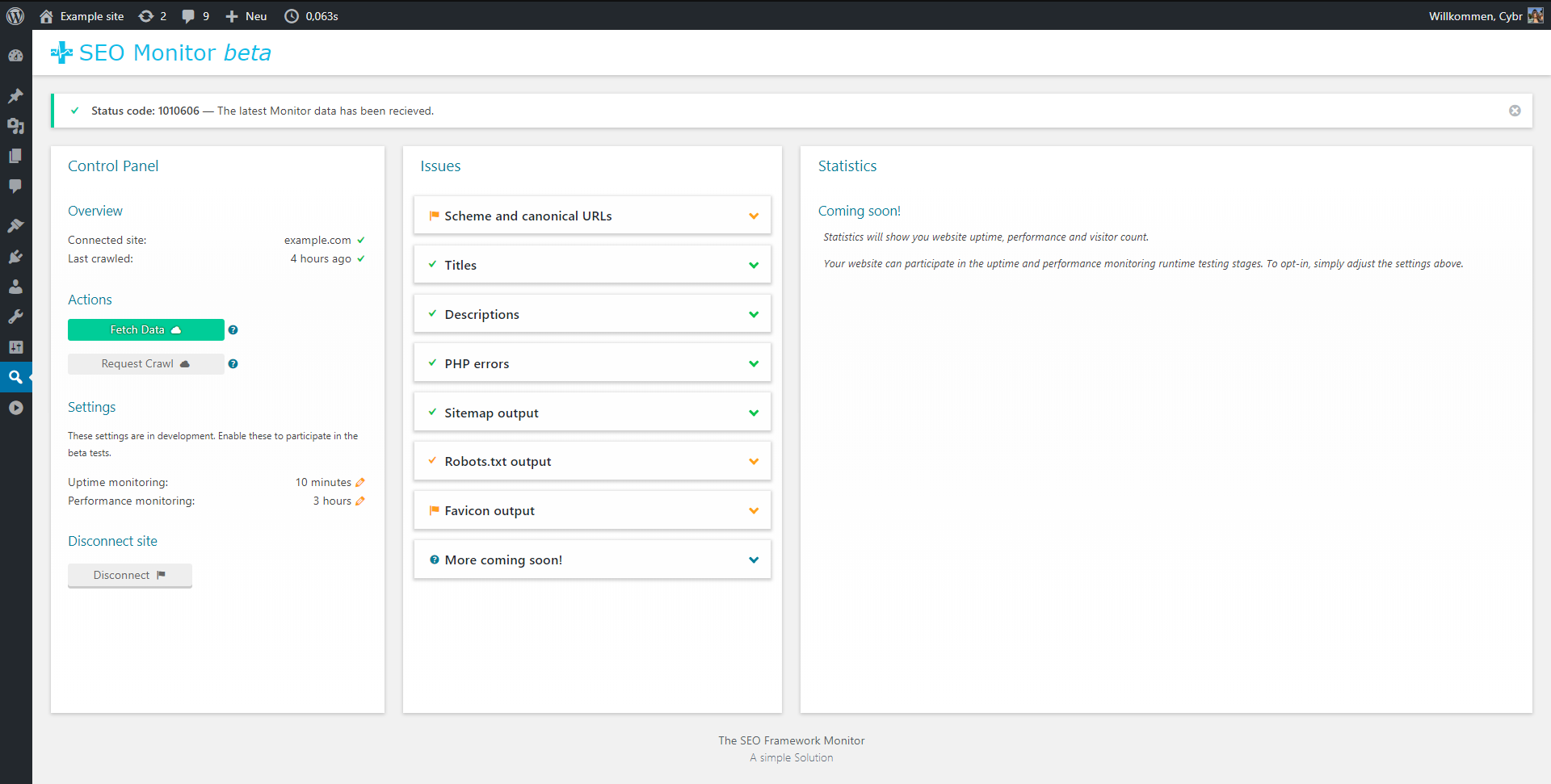1551x784 pixels.
Task: Edit the Performance monitoring interval pencil
Action: tap(360, 501)
